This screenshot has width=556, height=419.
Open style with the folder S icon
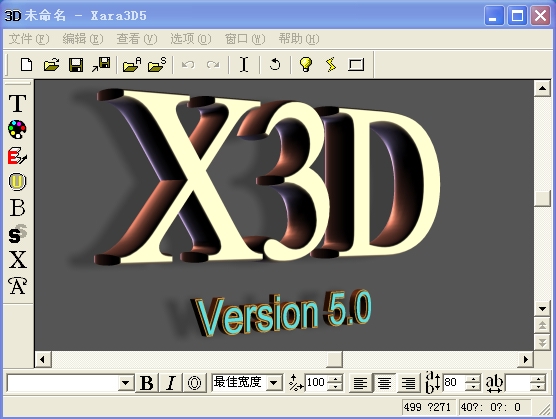(157, 65)
